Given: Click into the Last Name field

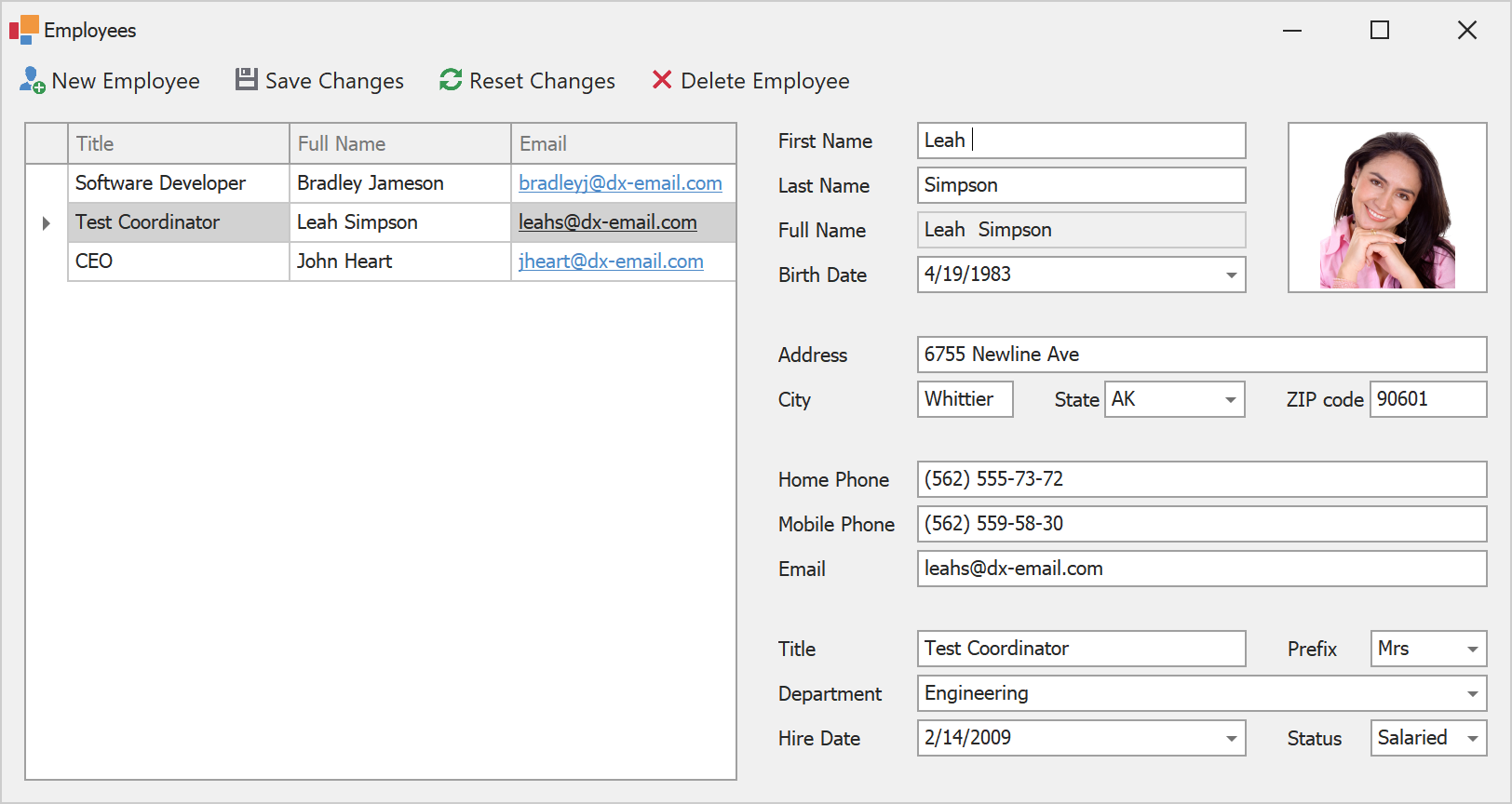Looking at the screenshot, I should click(1081, 185).
